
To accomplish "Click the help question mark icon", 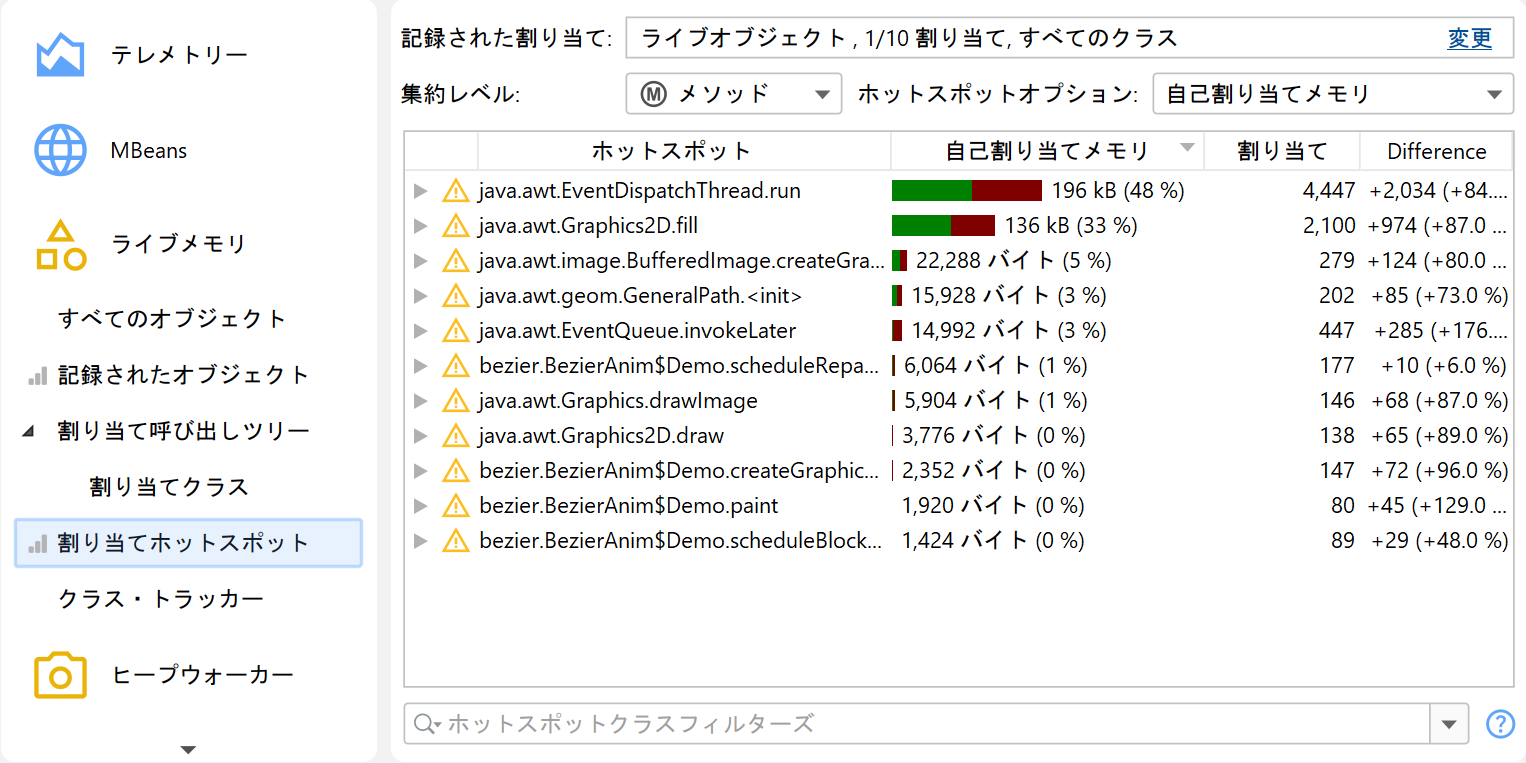I will coord(1500,724).
